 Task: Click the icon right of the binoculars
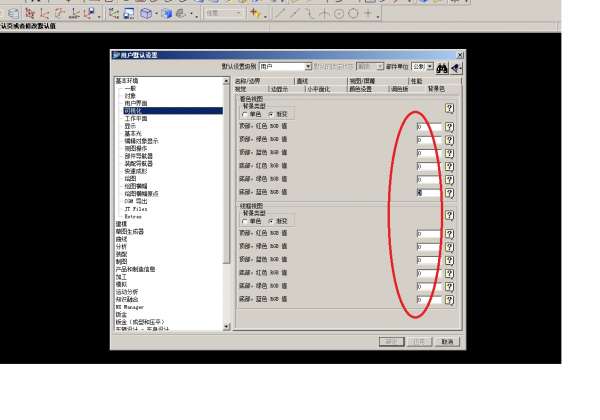click(x=456, y=67)
